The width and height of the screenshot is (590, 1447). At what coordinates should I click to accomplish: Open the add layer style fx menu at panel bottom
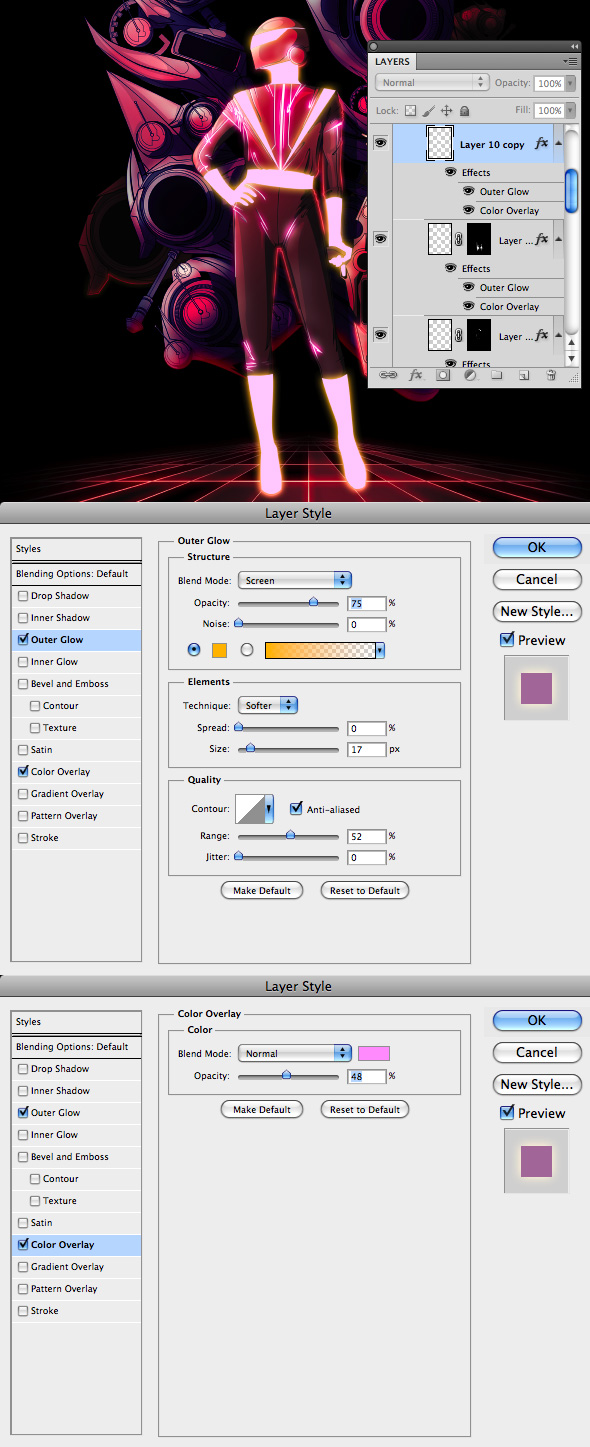click(x=415, y=376)
